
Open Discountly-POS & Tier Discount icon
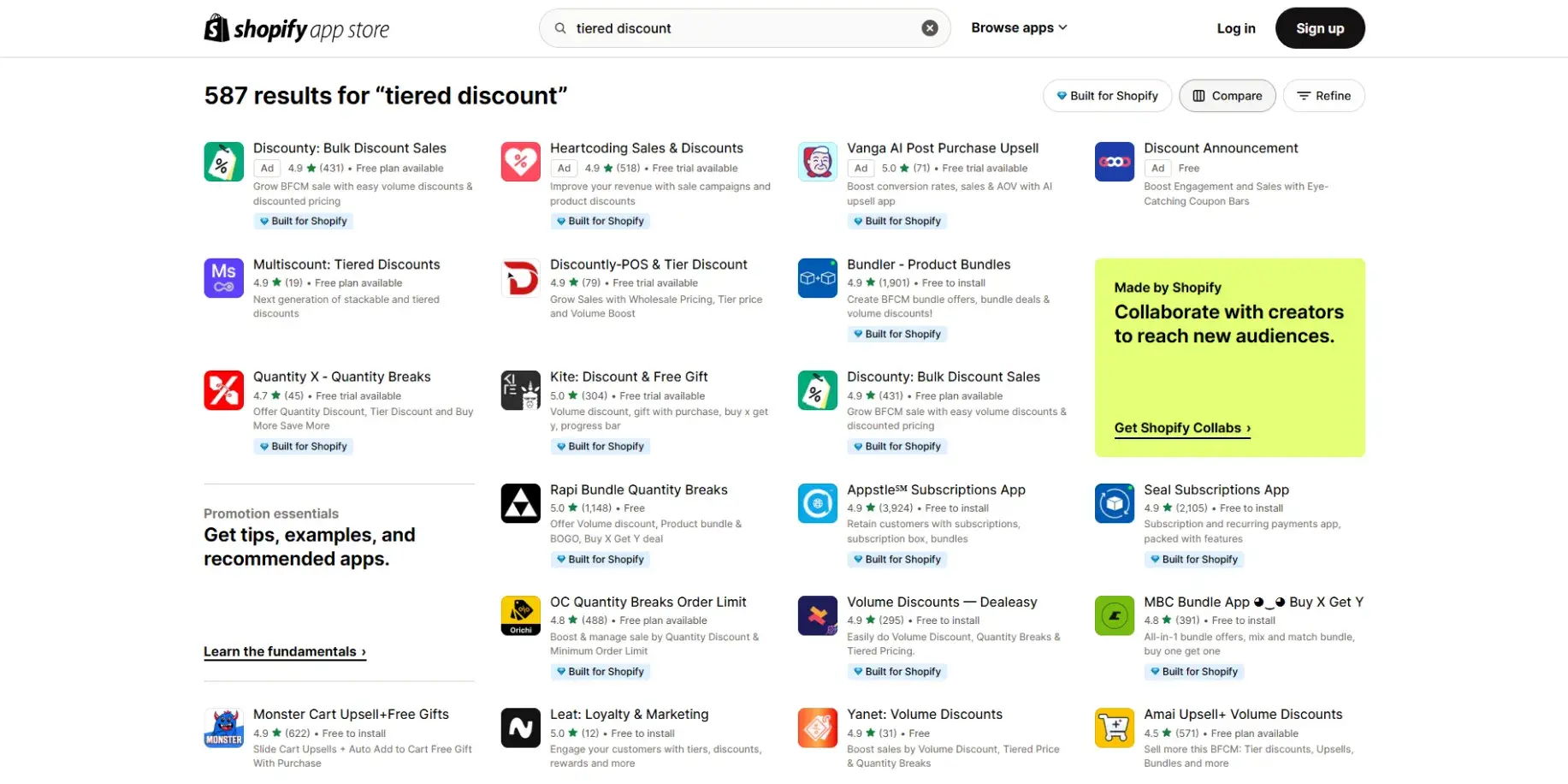[x=520, y=278]
